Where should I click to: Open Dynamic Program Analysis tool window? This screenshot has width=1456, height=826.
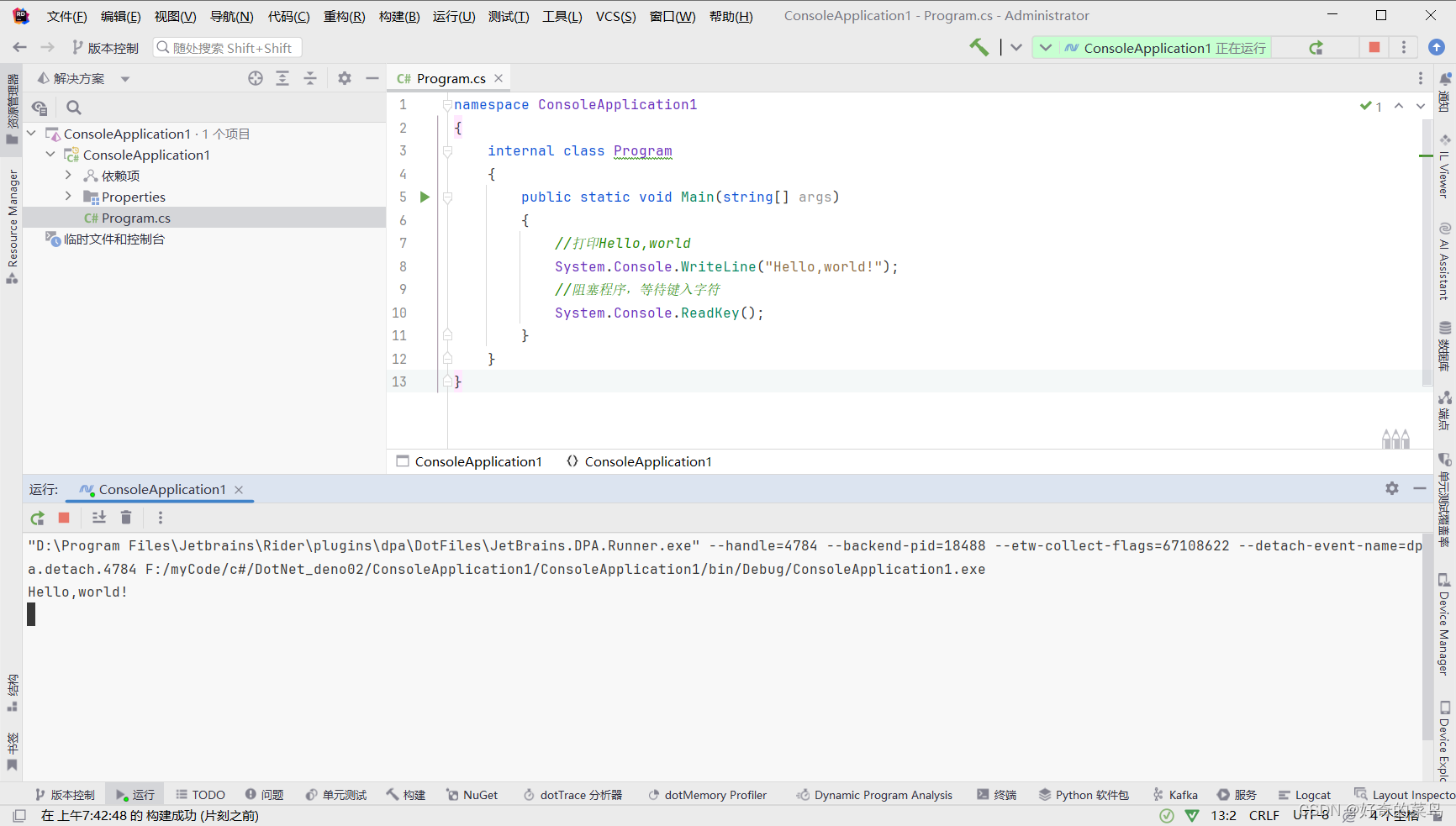pyautogui.click(x=874, y=795)
